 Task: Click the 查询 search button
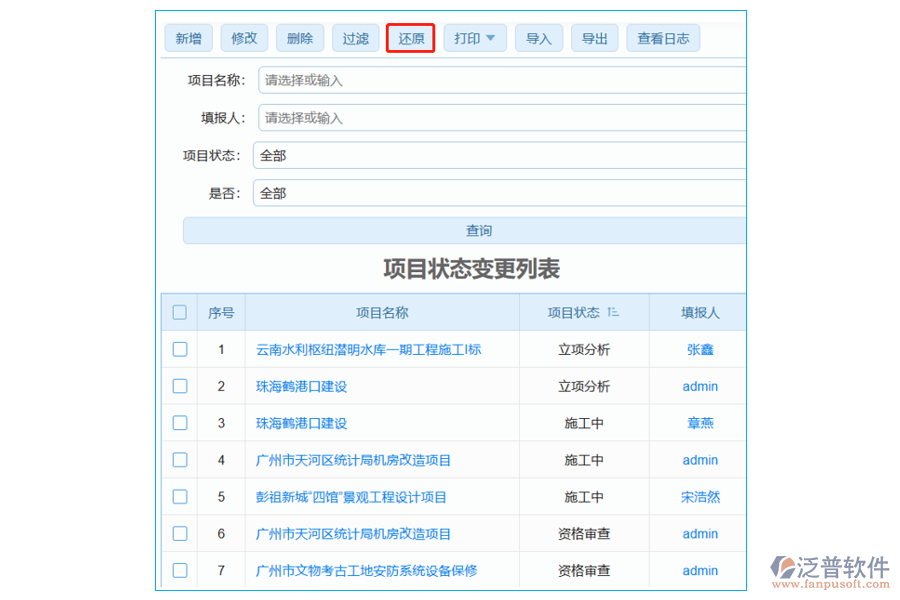[480, 229]
